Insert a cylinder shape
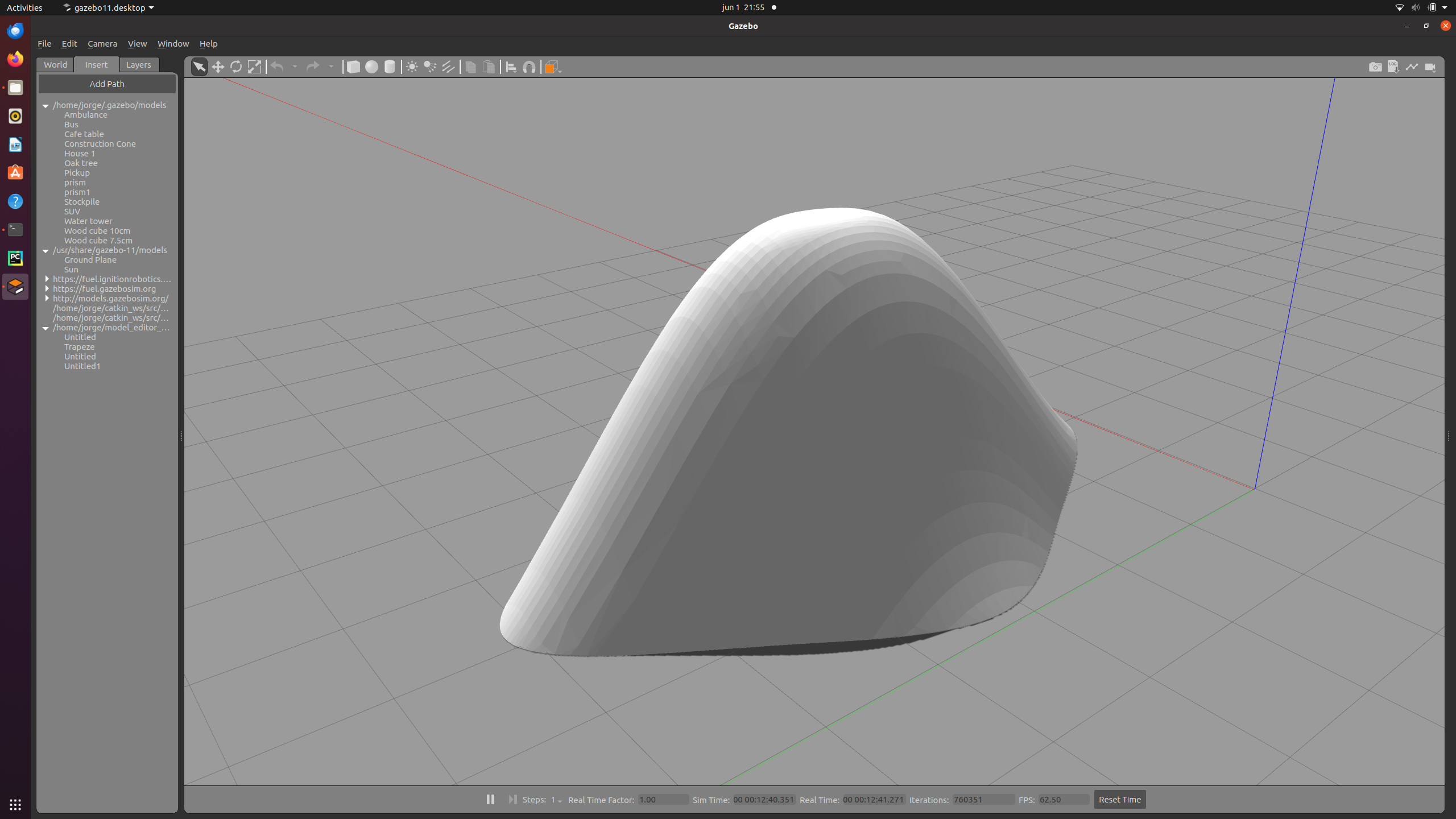This screenshot has height=819, width=1456. [x=390, y=67]
